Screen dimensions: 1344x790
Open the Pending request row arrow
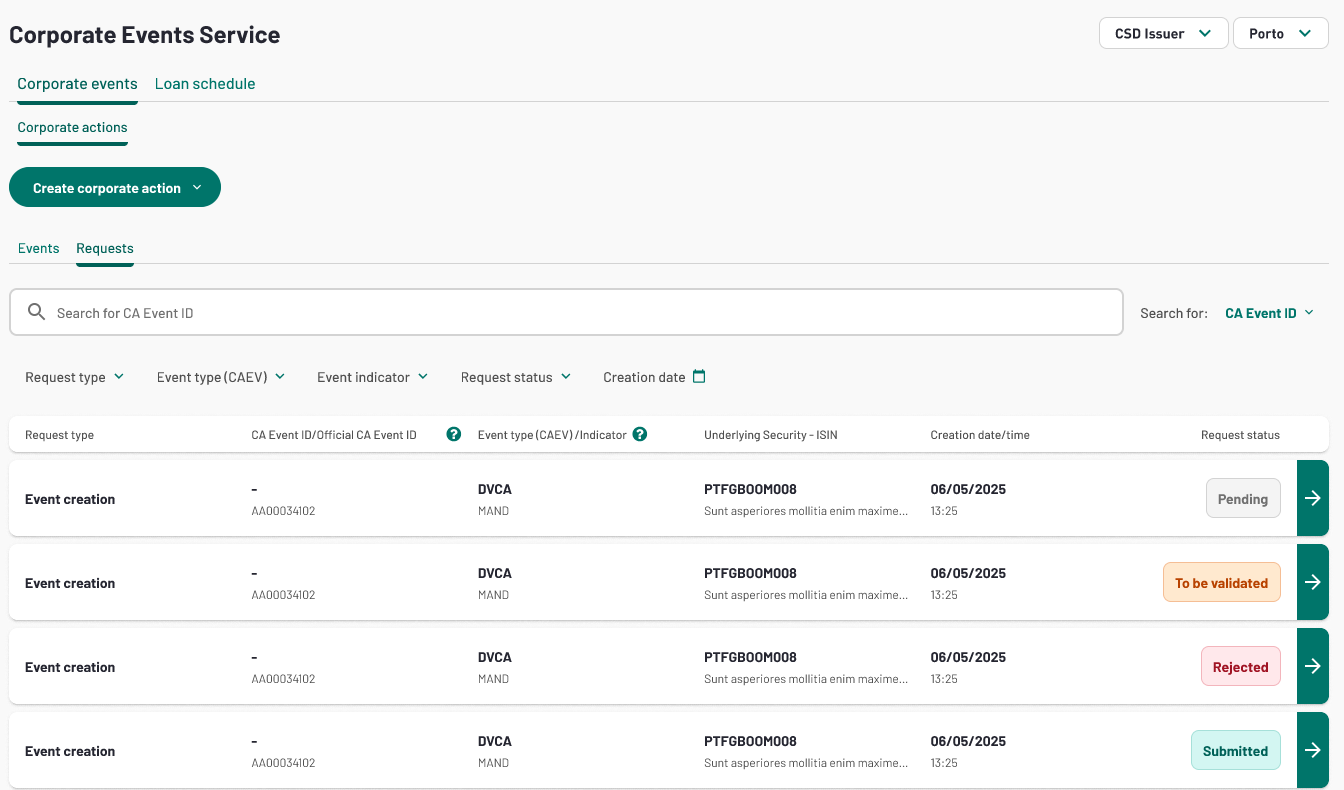point(1313,498)
